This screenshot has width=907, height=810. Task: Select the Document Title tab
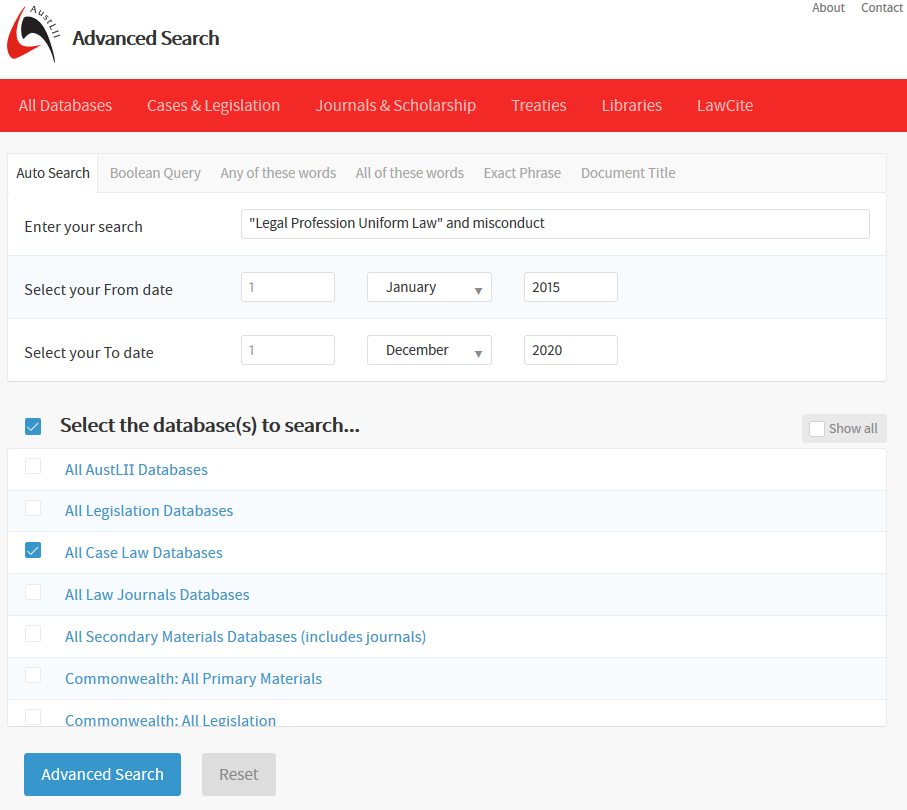628,173
